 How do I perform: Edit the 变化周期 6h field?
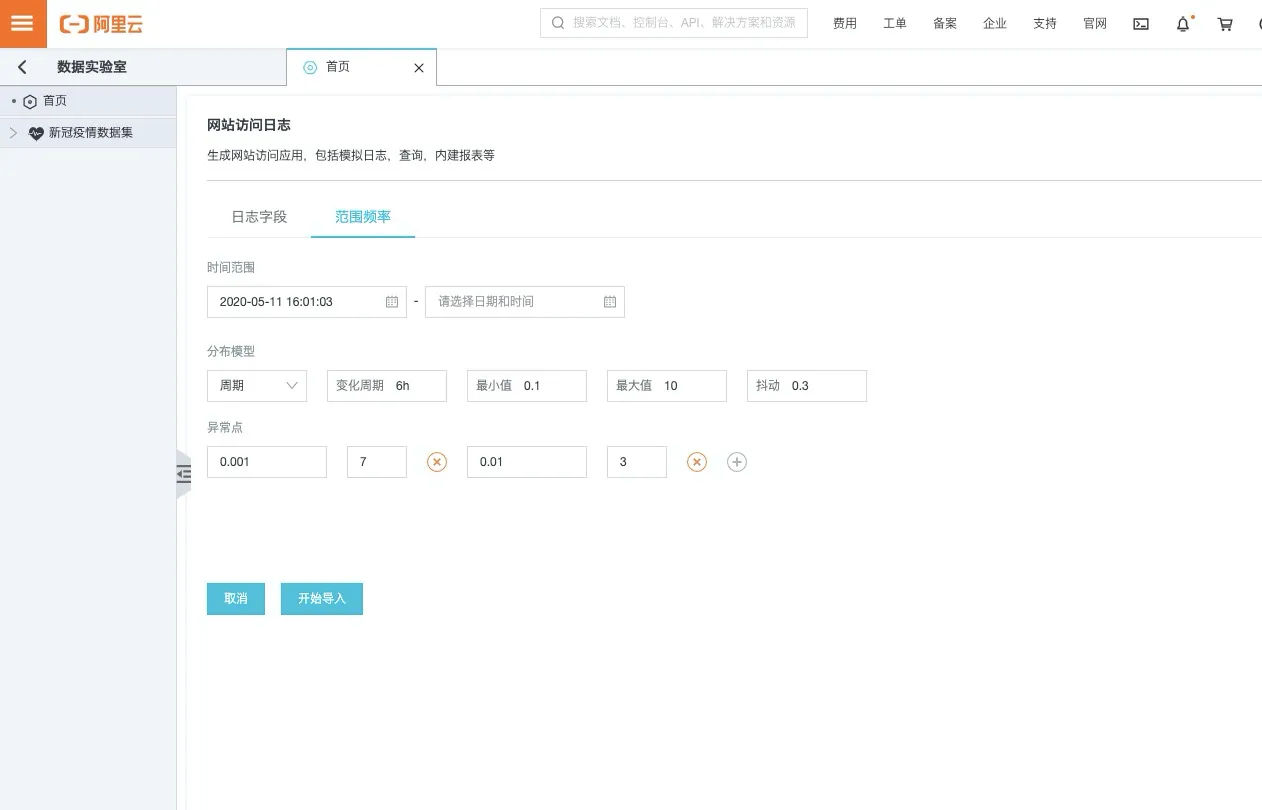click(x=387, y=386)
